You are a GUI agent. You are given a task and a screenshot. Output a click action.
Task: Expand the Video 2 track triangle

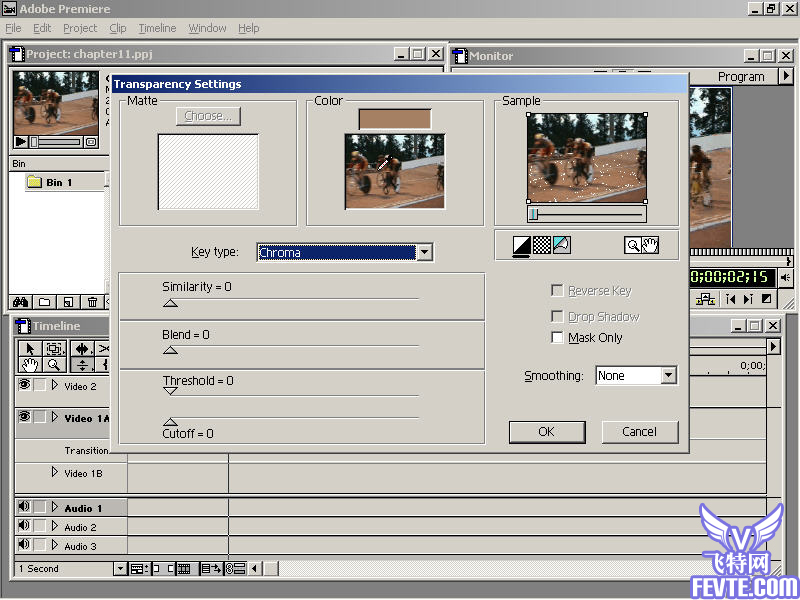point(55,385)
